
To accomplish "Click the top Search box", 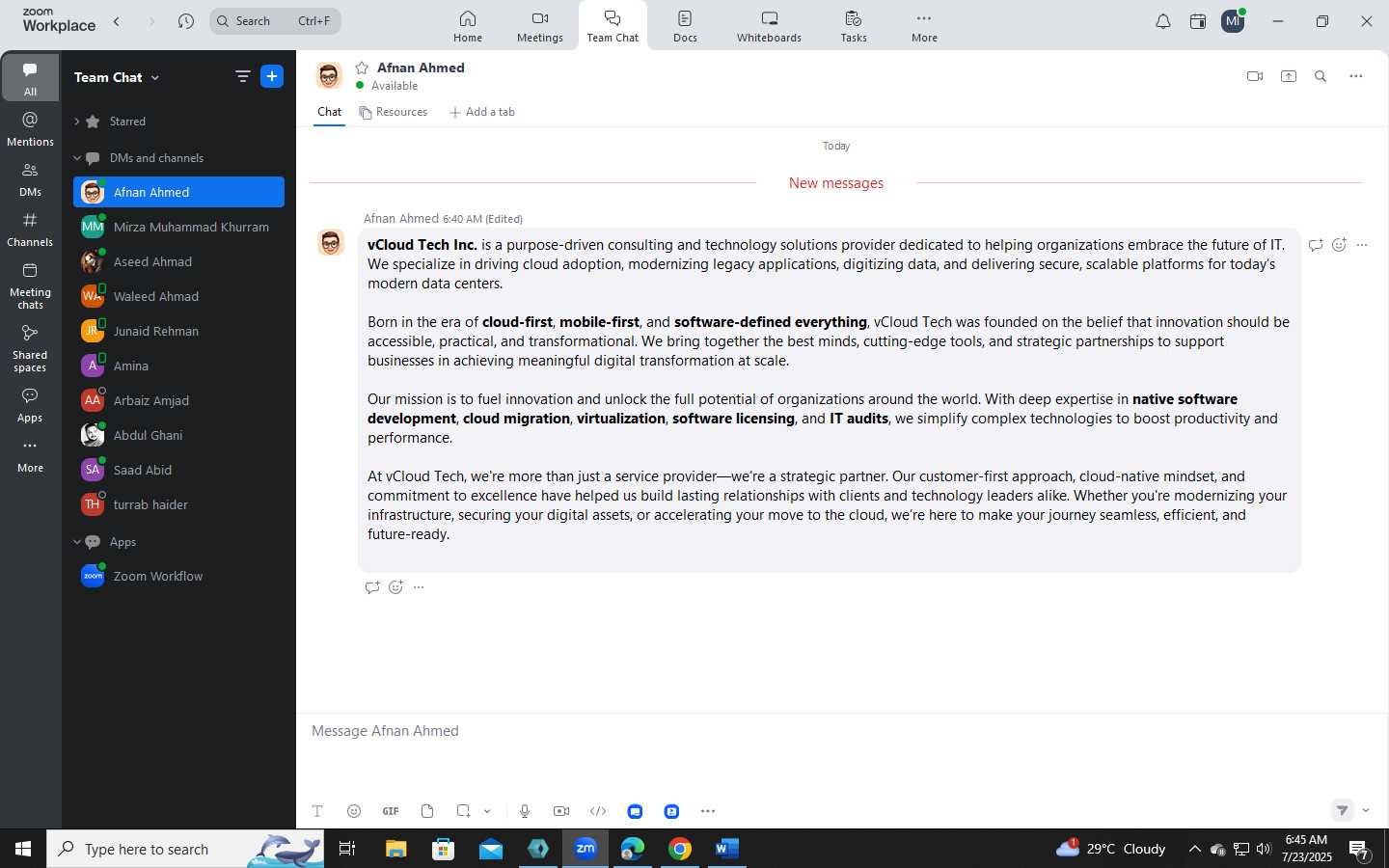I will 275,21.
